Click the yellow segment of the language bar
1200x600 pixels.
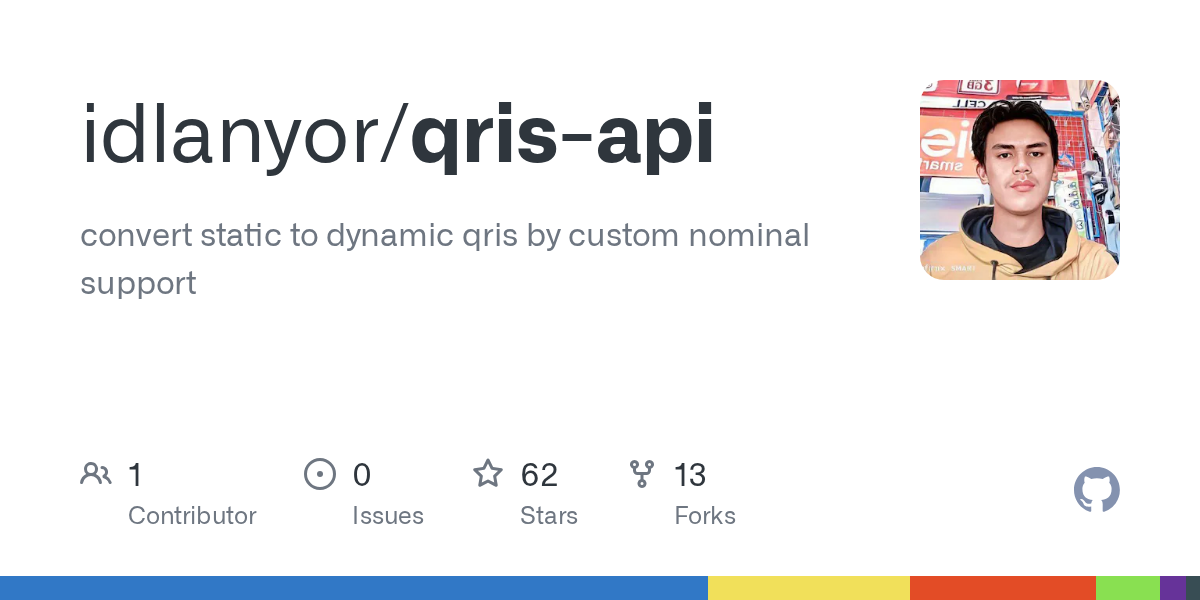point(809,588)
